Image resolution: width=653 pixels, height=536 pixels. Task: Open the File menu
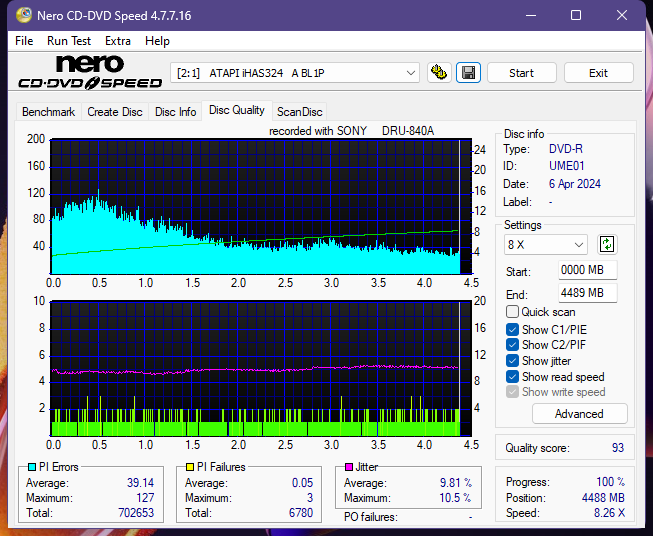[24, 41]
